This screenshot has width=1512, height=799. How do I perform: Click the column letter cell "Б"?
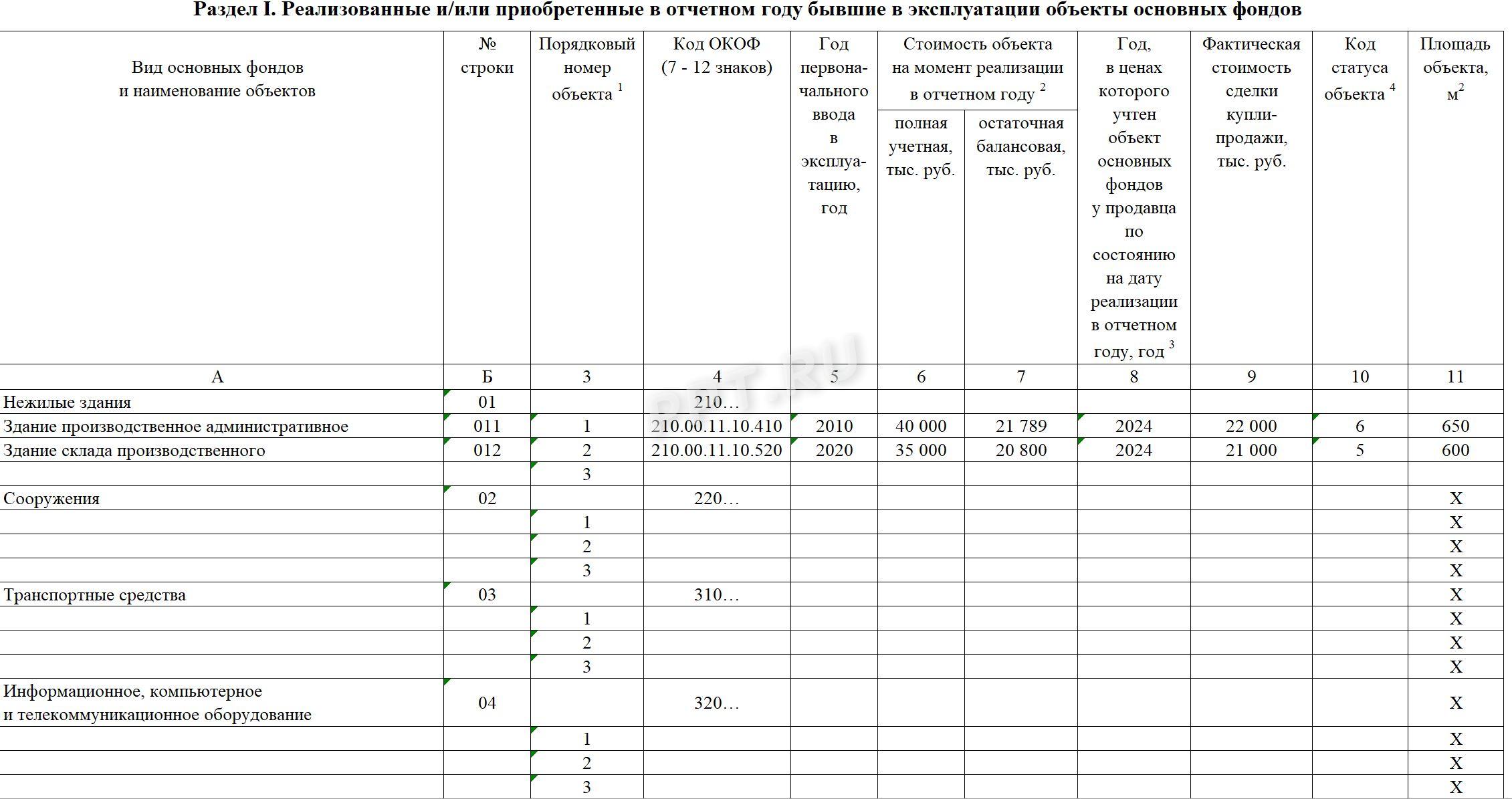pos(487,377)
